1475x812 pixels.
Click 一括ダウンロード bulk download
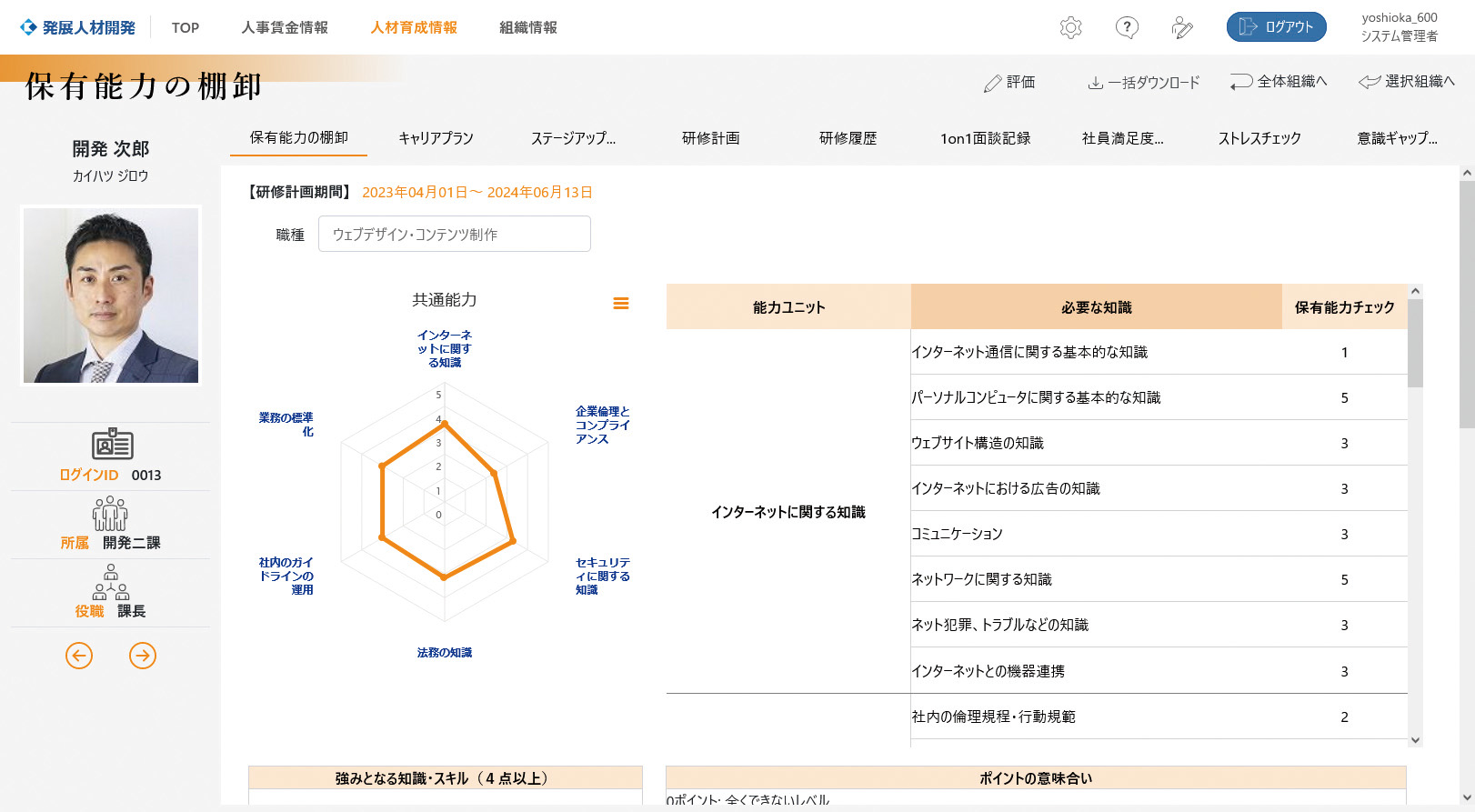(x=1144, y=83)
